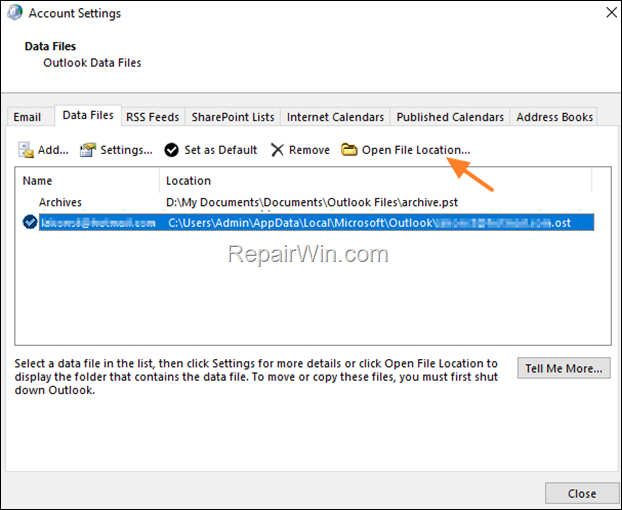
Task: Click the Add data file envelope icon
Action: click(x=26, y=150)
